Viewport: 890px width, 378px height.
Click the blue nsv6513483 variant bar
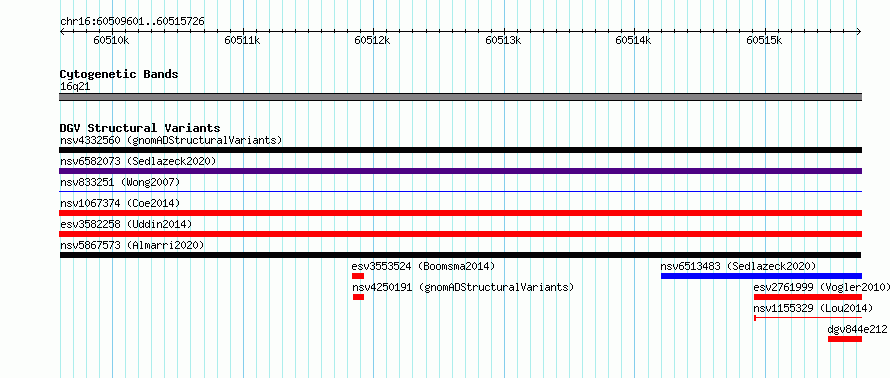coord(761,276)
